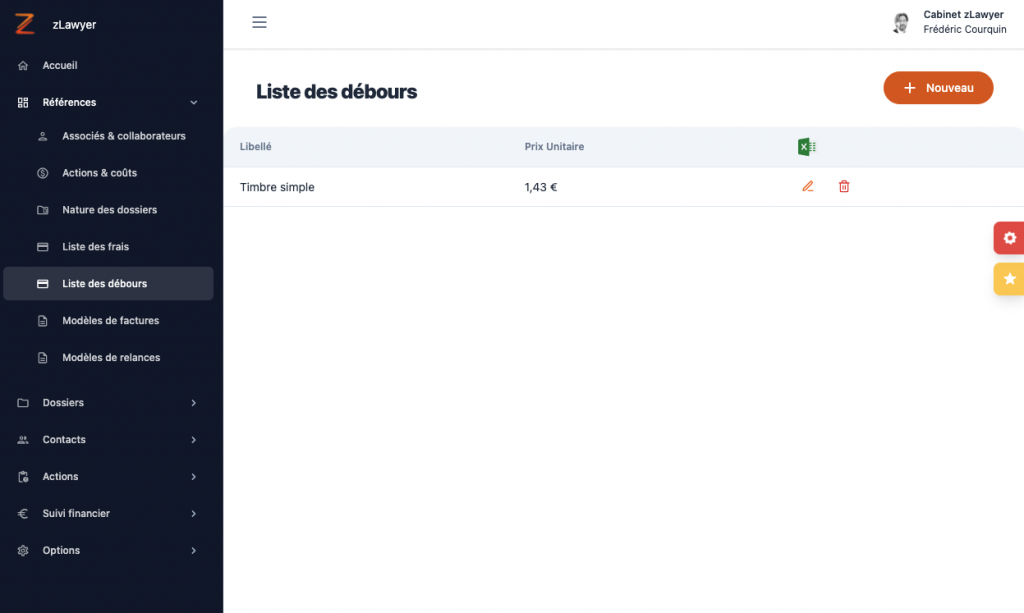
Task: Click the Excel export icon
Action: point(806,147)
